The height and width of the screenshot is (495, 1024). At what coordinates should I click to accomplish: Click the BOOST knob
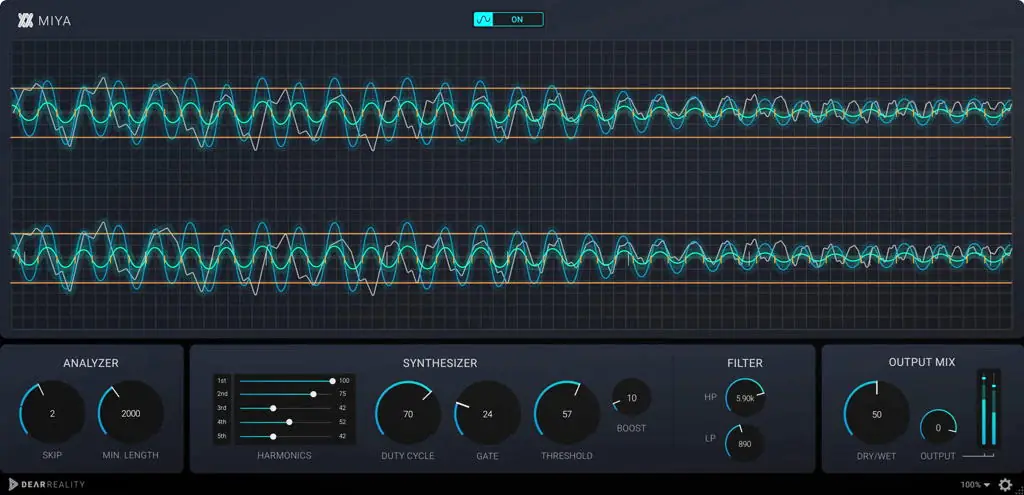tap(631, 398)
